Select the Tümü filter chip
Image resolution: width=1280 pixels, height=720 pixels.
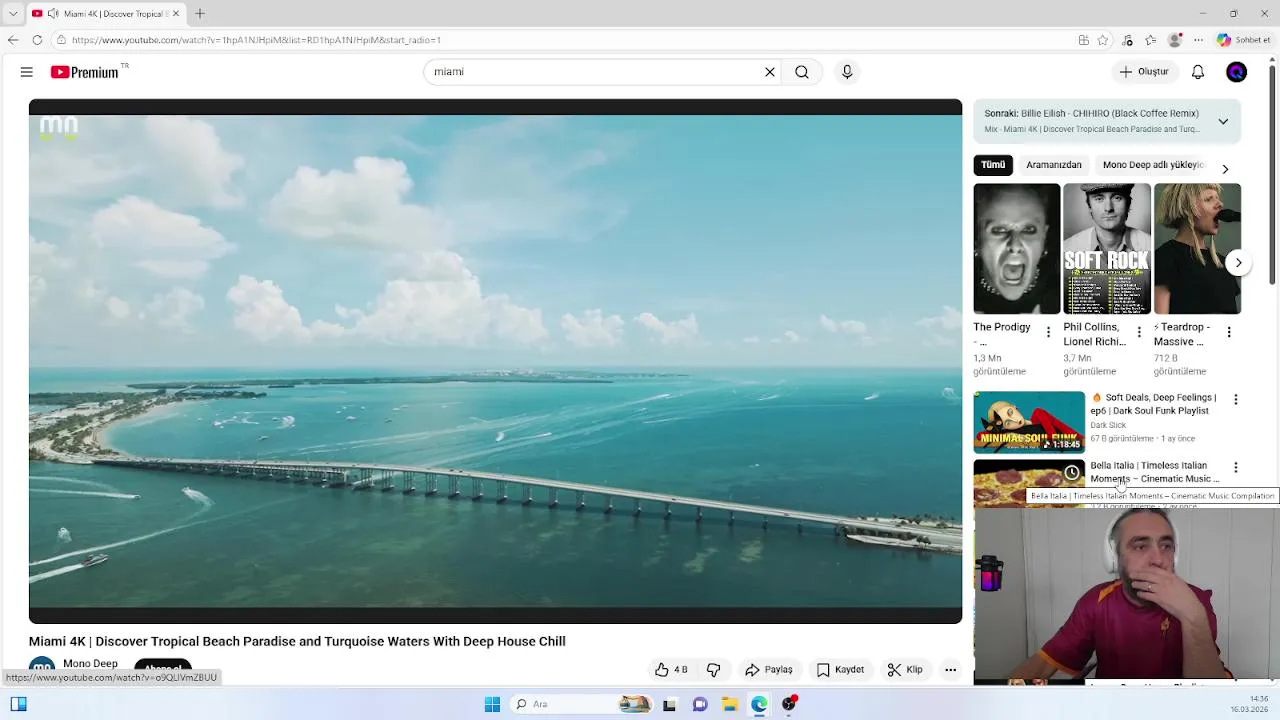(993, 165)
